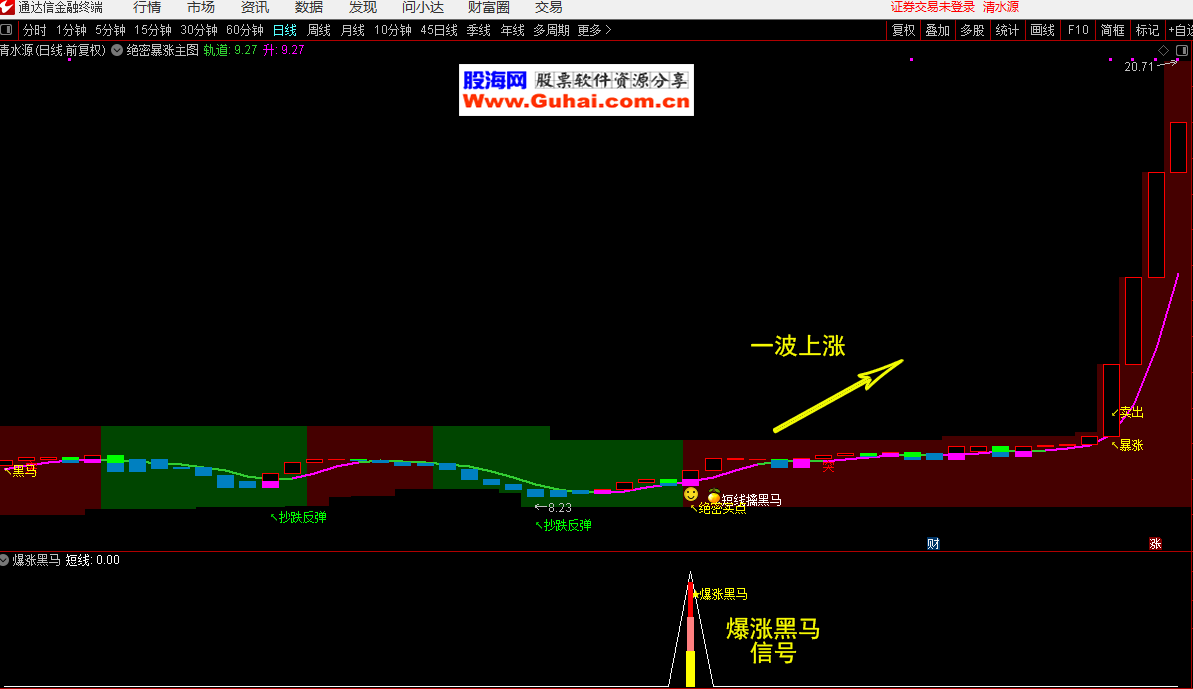
Task: Open the 问小达 menu
Action: click(x=422, y=8)
